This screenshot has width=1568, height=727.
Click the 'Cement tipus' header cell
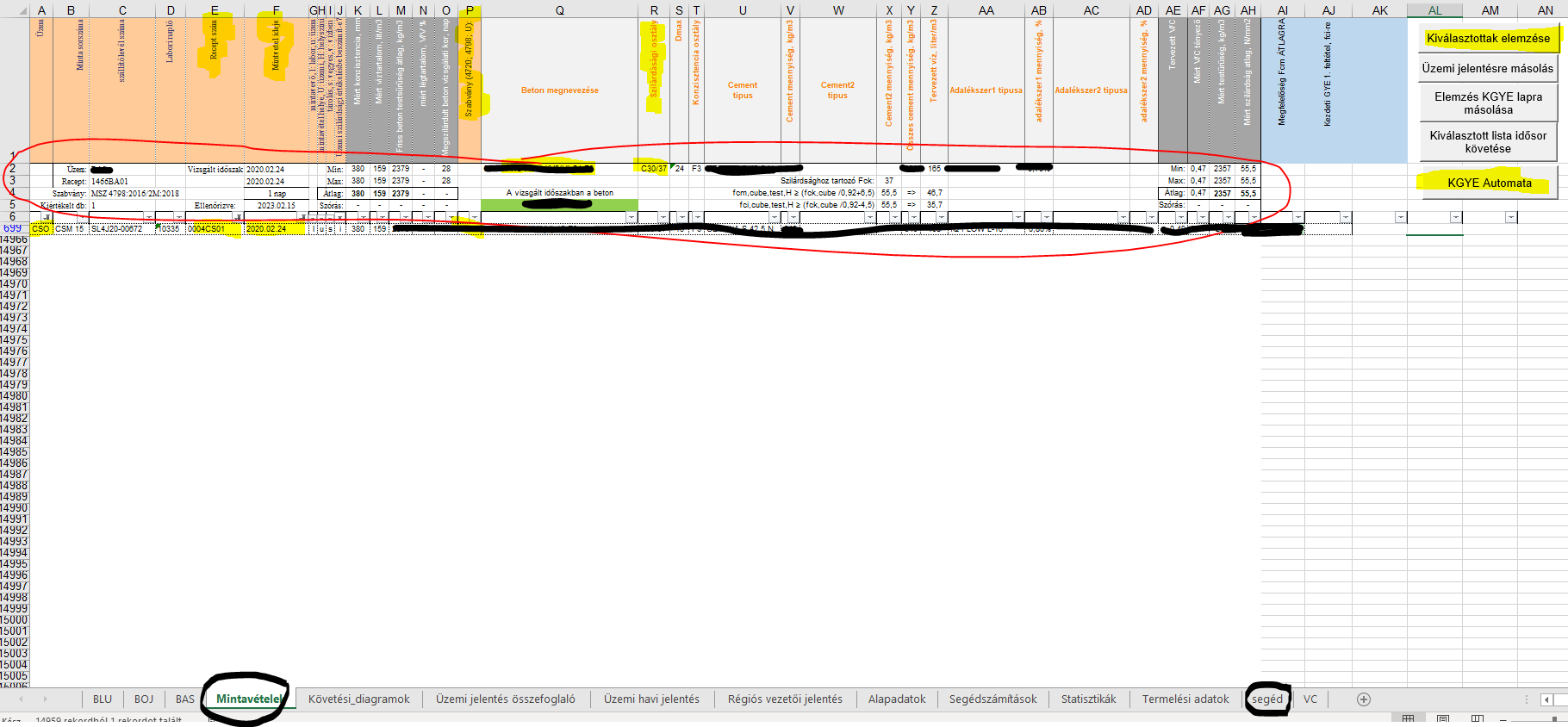tap(743, 90)
